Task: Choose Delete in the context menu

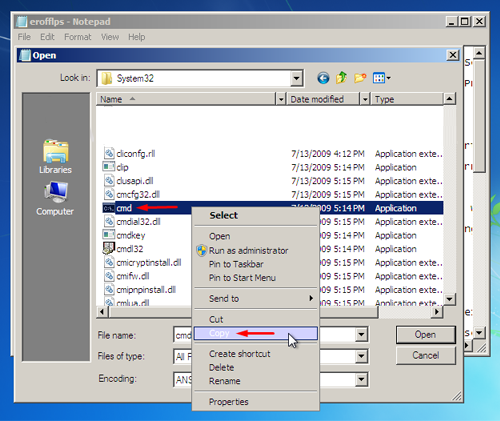Action: pos(256,367)
